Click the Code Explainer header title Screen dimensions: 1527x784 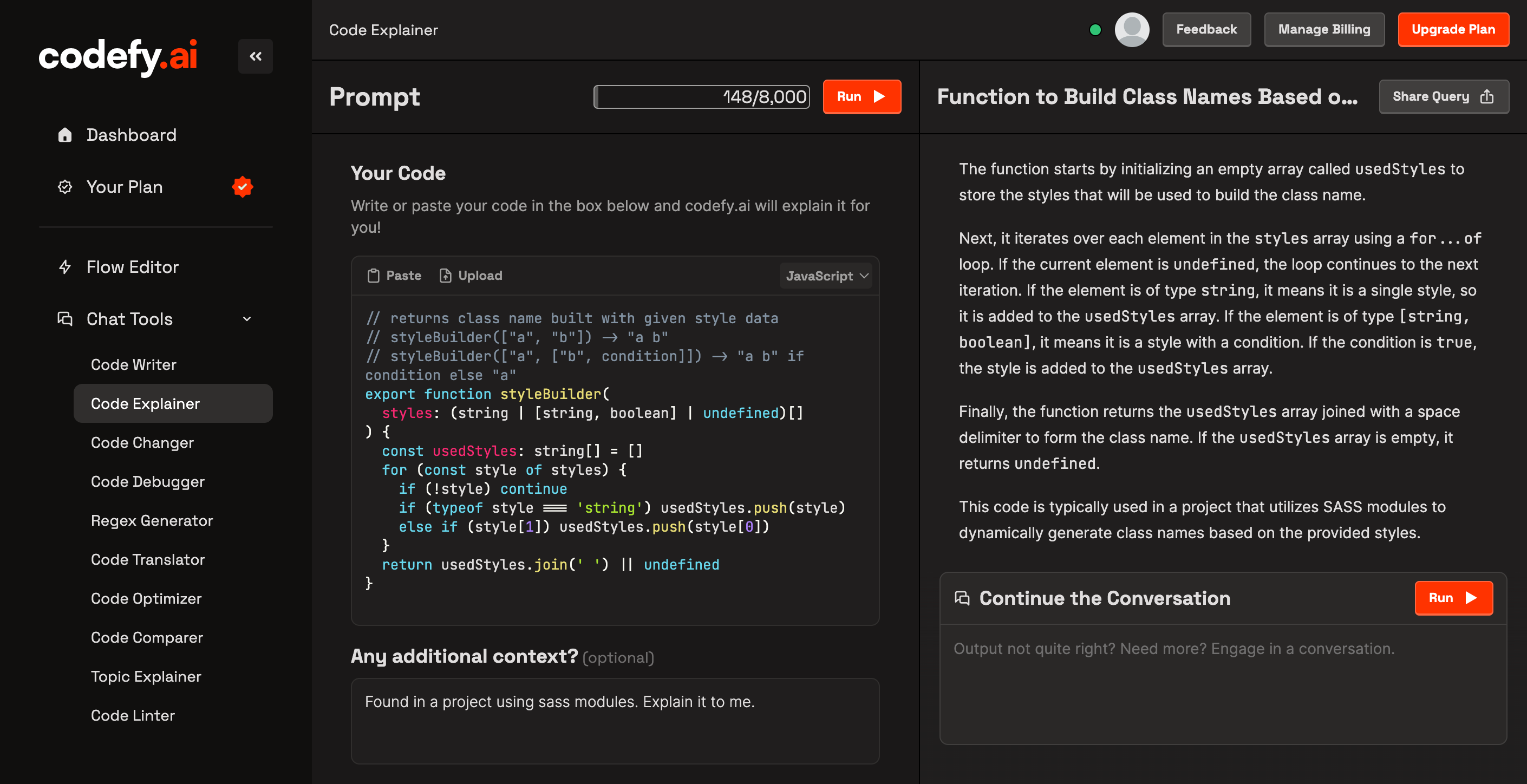(x=383, y=30)
